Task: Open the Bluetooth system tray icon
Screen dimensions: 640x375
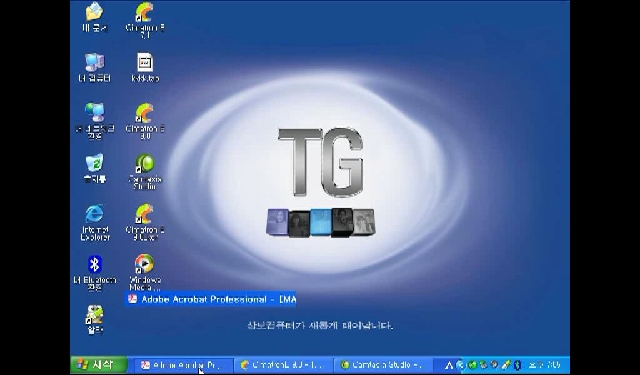Action: pyautogui.click(x=517, y=365)
